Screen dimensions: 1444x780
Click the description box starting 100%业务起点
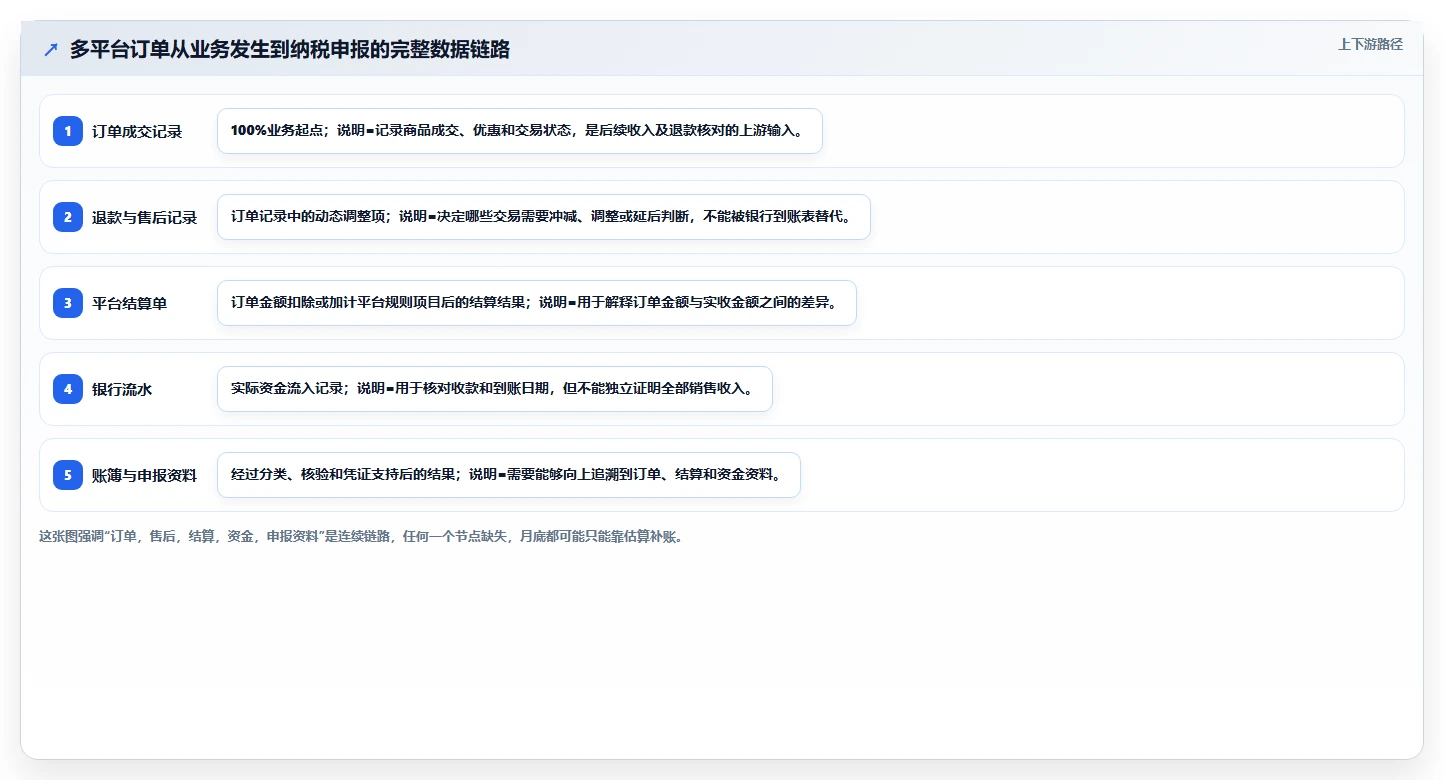click(x=520, y=131)
